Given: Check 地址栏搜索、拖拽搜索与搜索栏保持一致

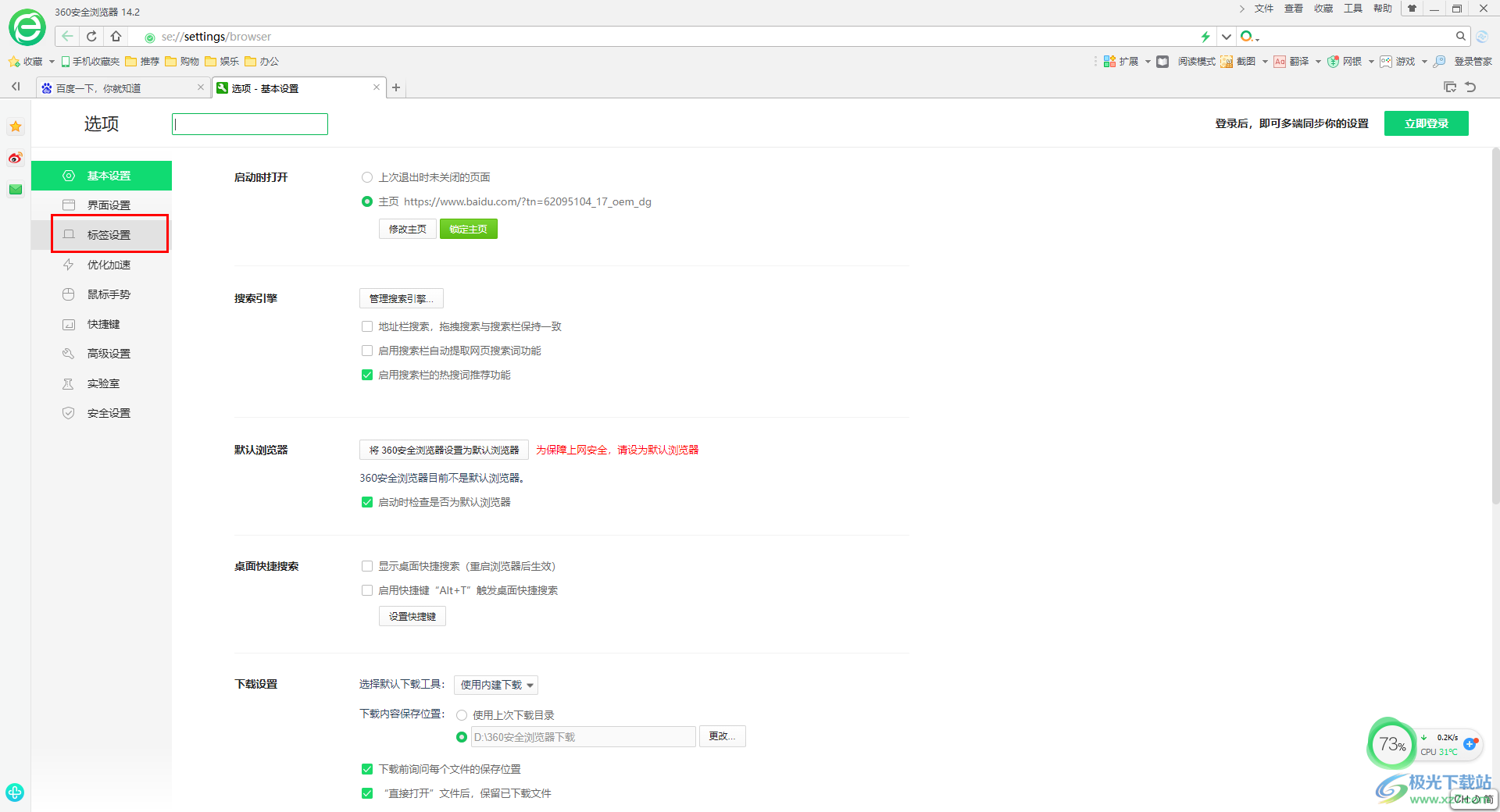Looking at the screenshot, I should pyautogui.click(x=367, y=326).
